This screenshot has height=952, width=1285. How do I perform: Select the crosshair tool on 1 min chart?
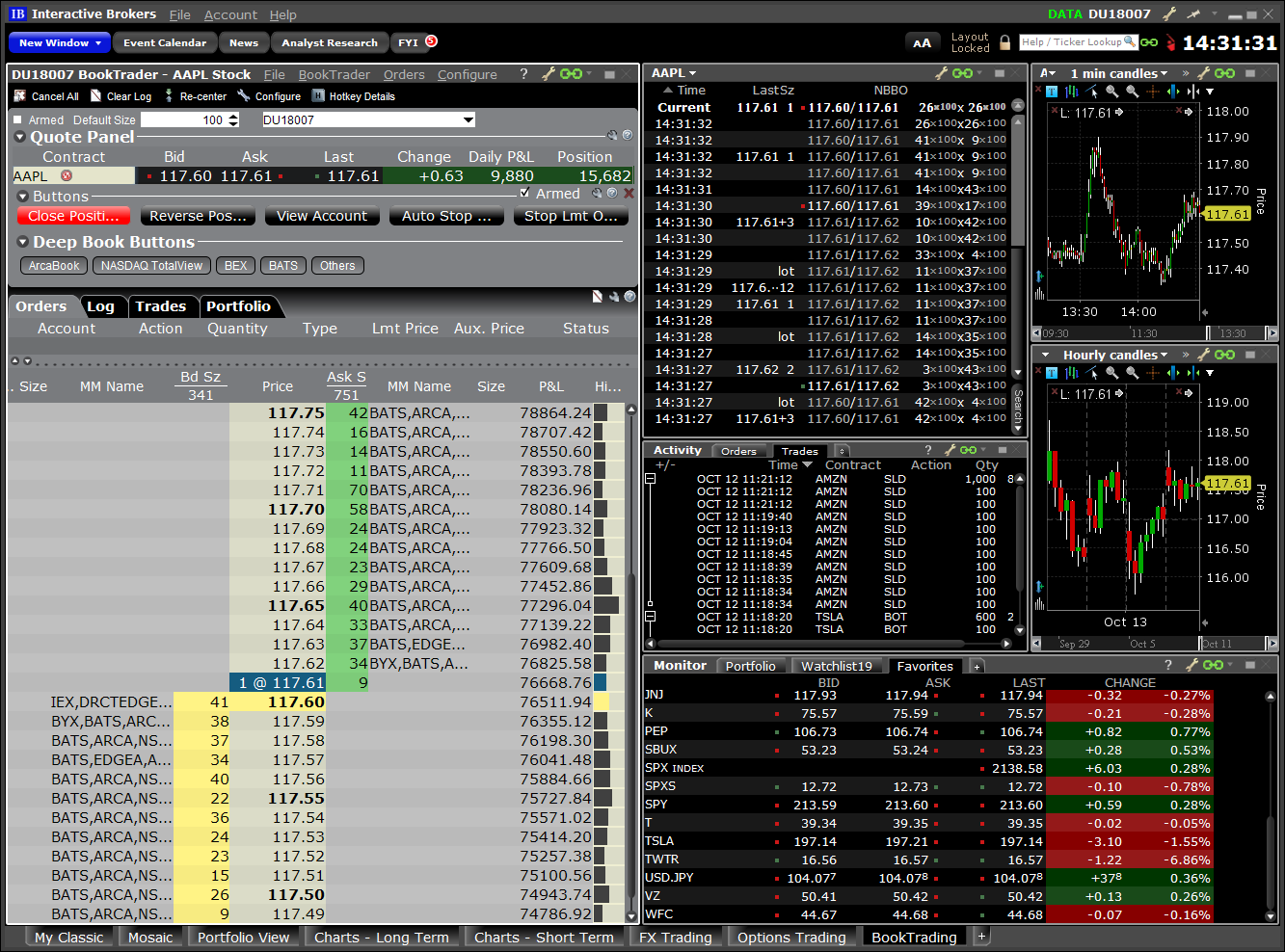pyautogui.click(x=1153, y=91)
